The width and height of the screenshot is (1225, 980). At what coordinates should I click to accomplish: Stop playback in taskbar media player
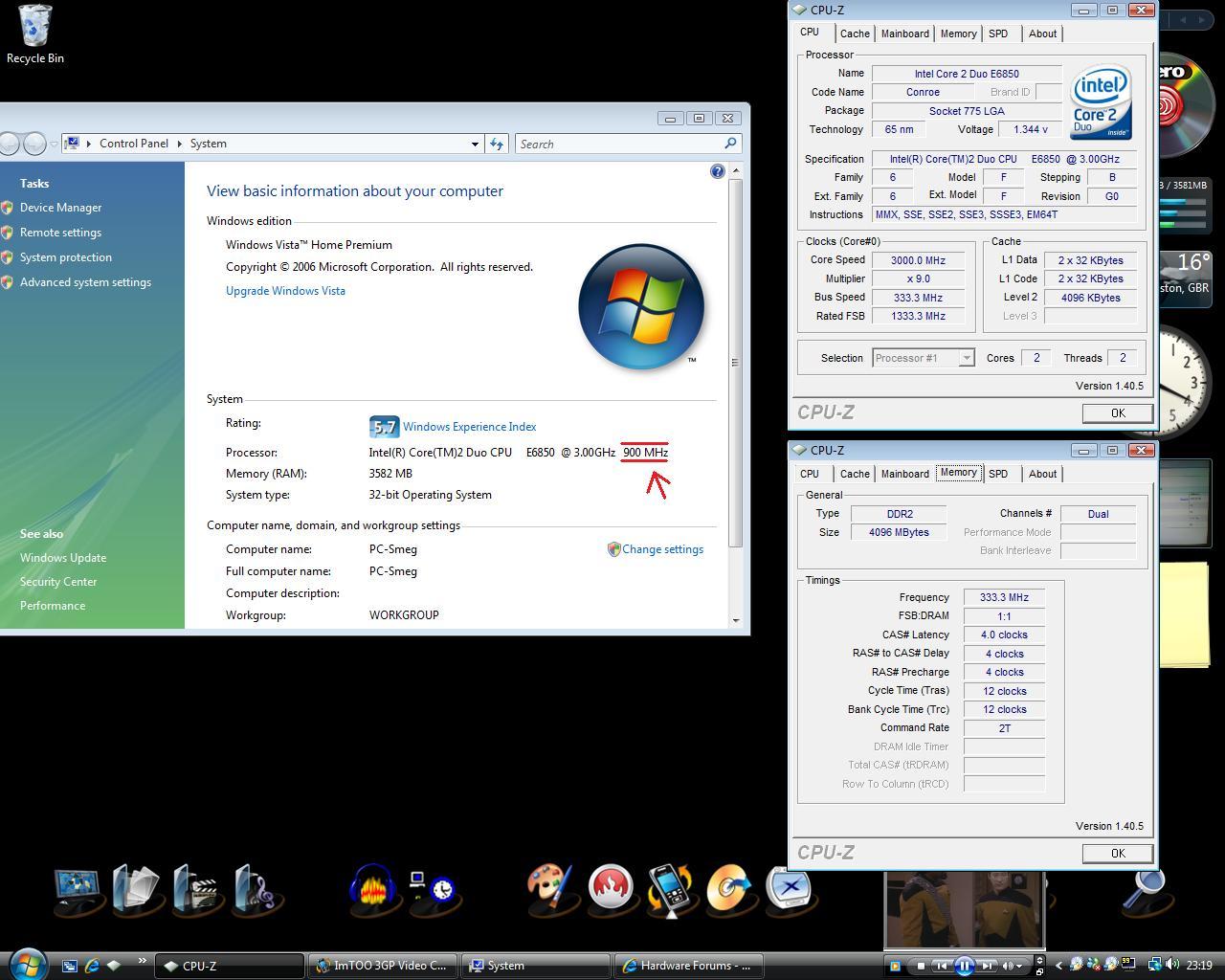click(x=921, y=966)
